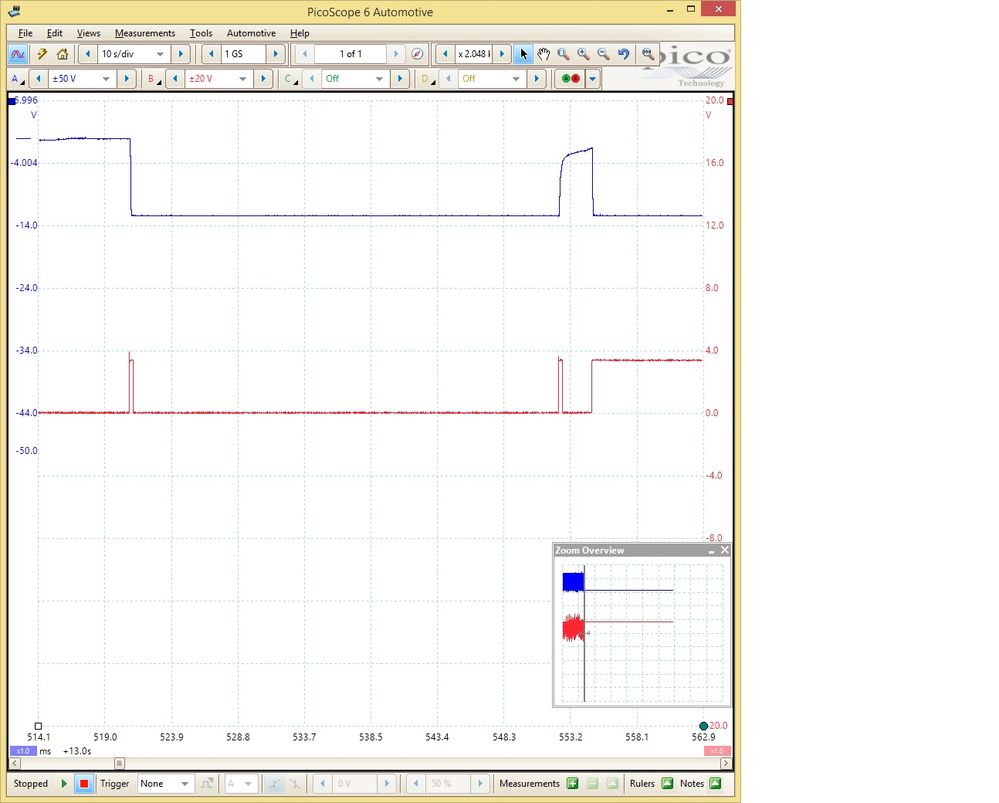Select Scope Mode waveform icon

point(18,54)
